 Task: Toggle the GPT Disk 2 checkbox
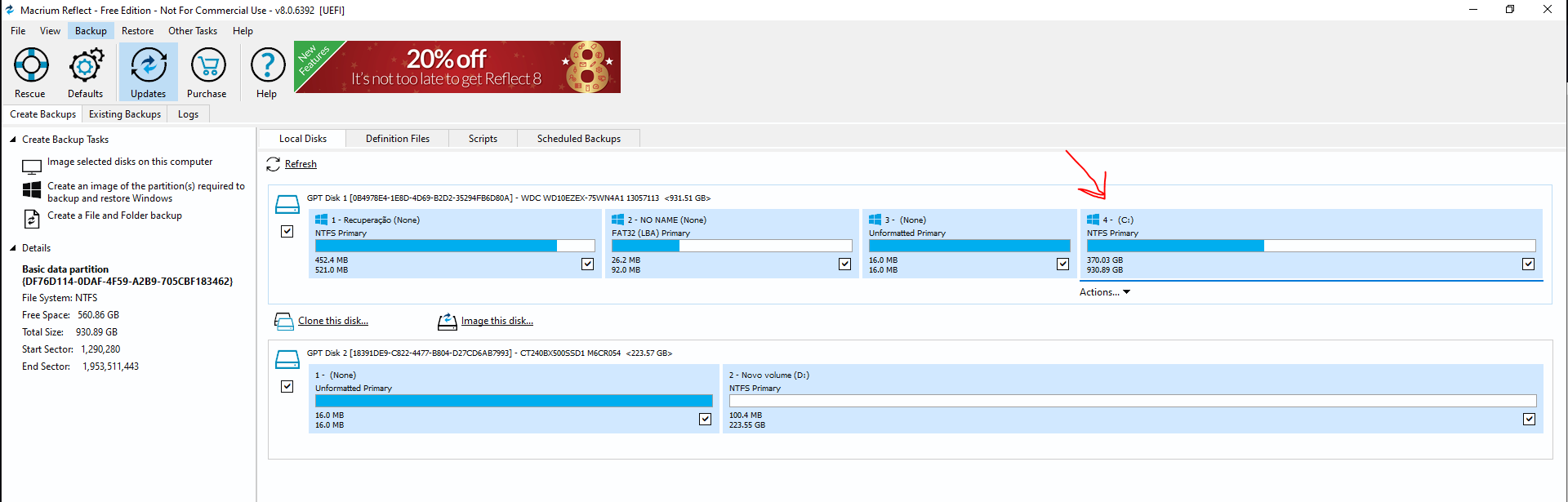click(287, 387)
